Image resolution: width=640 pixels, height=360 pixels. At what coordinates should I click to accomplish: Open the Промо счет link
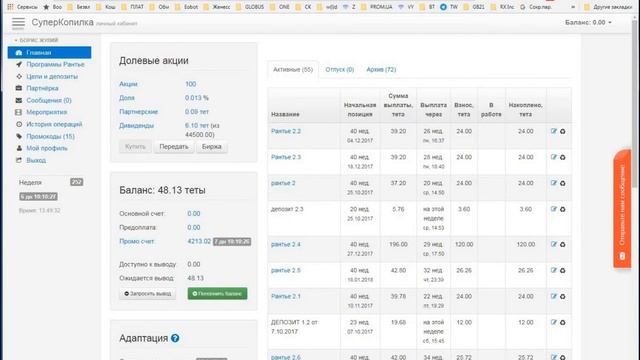(137, 241)
